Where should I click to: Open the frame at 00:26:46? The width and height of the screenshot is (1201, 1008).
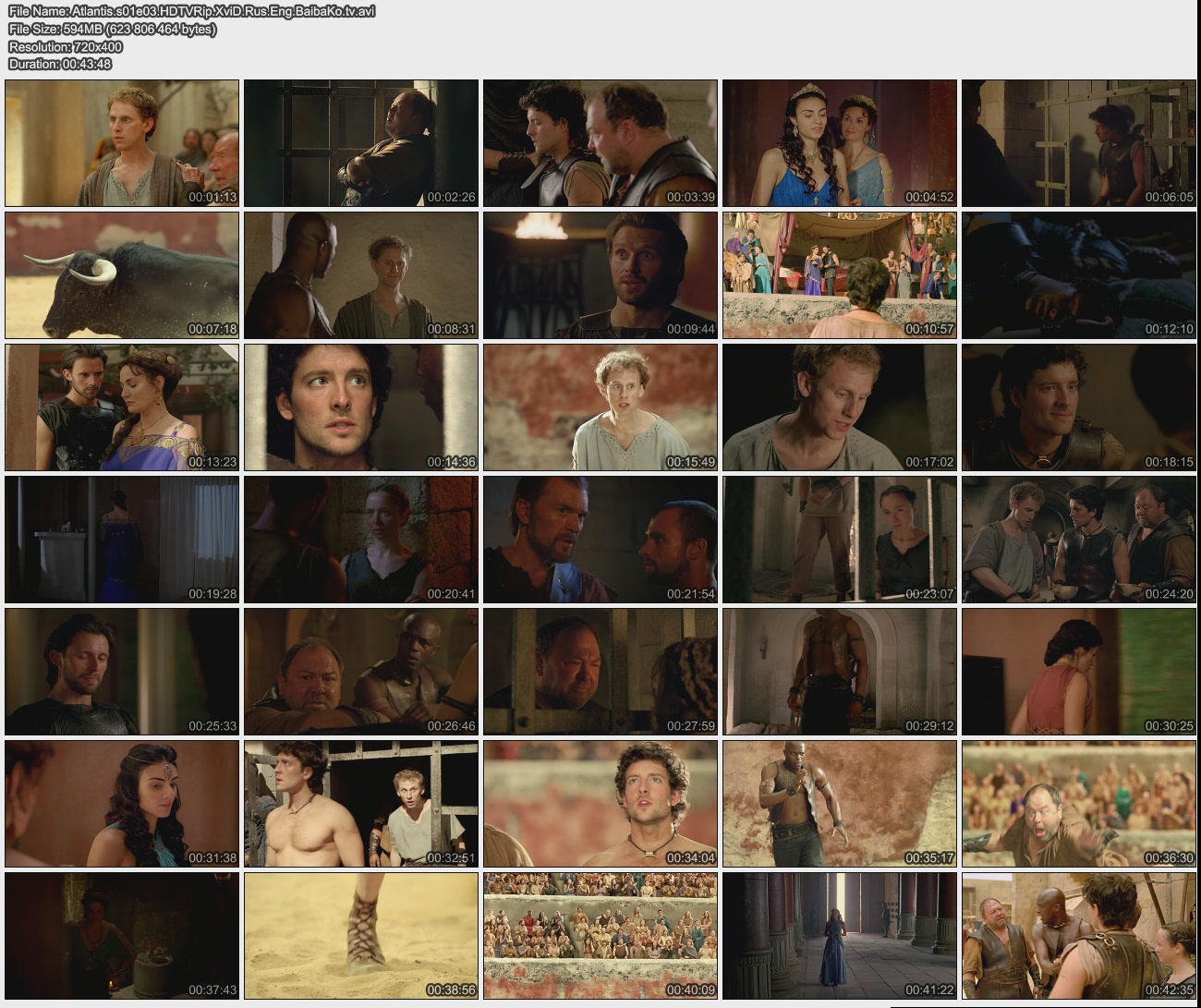pyautogui.click(x=361, y=672)
